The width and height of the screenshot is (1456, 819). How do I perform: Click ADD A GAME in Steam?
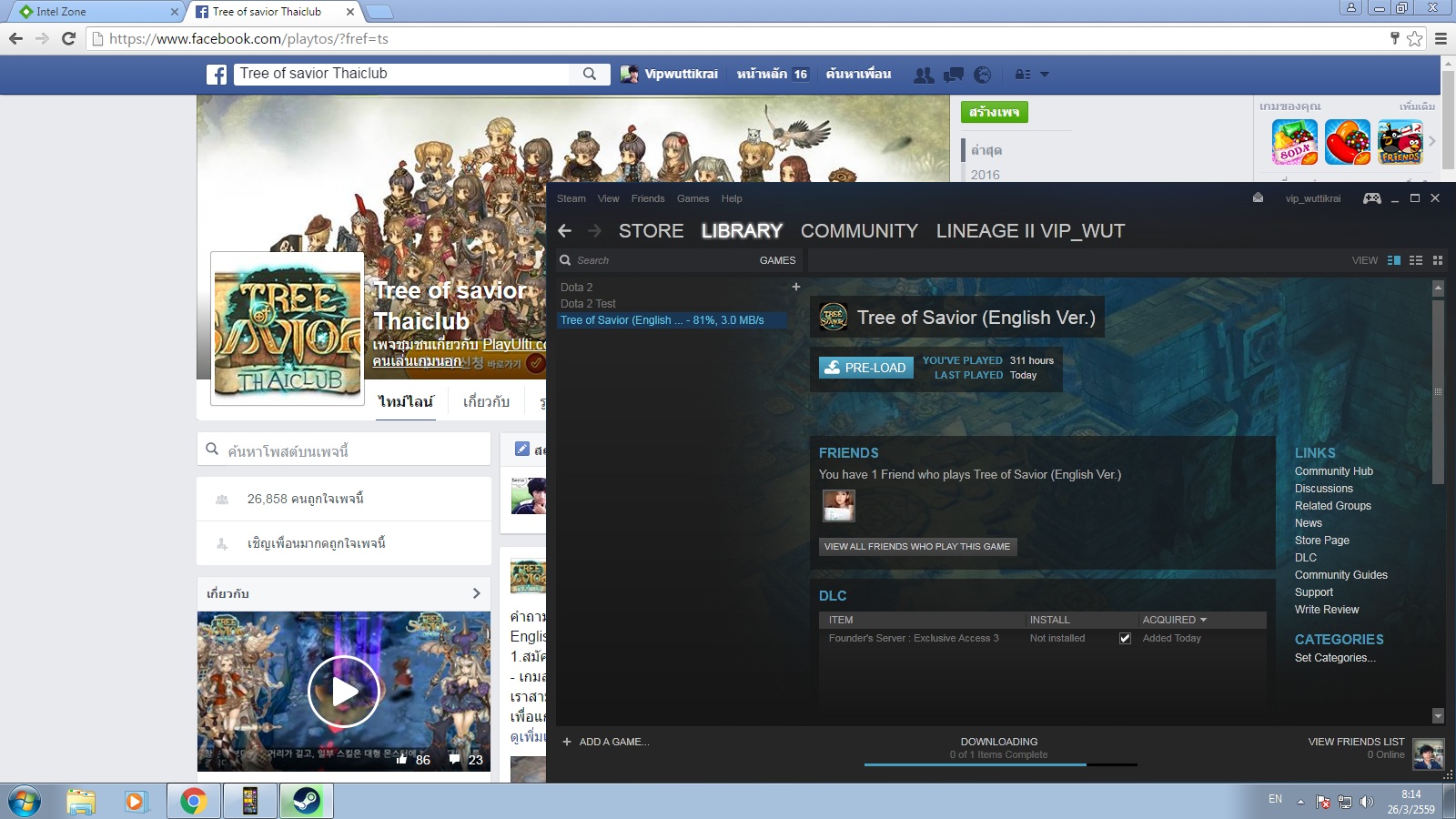(606, 742)
